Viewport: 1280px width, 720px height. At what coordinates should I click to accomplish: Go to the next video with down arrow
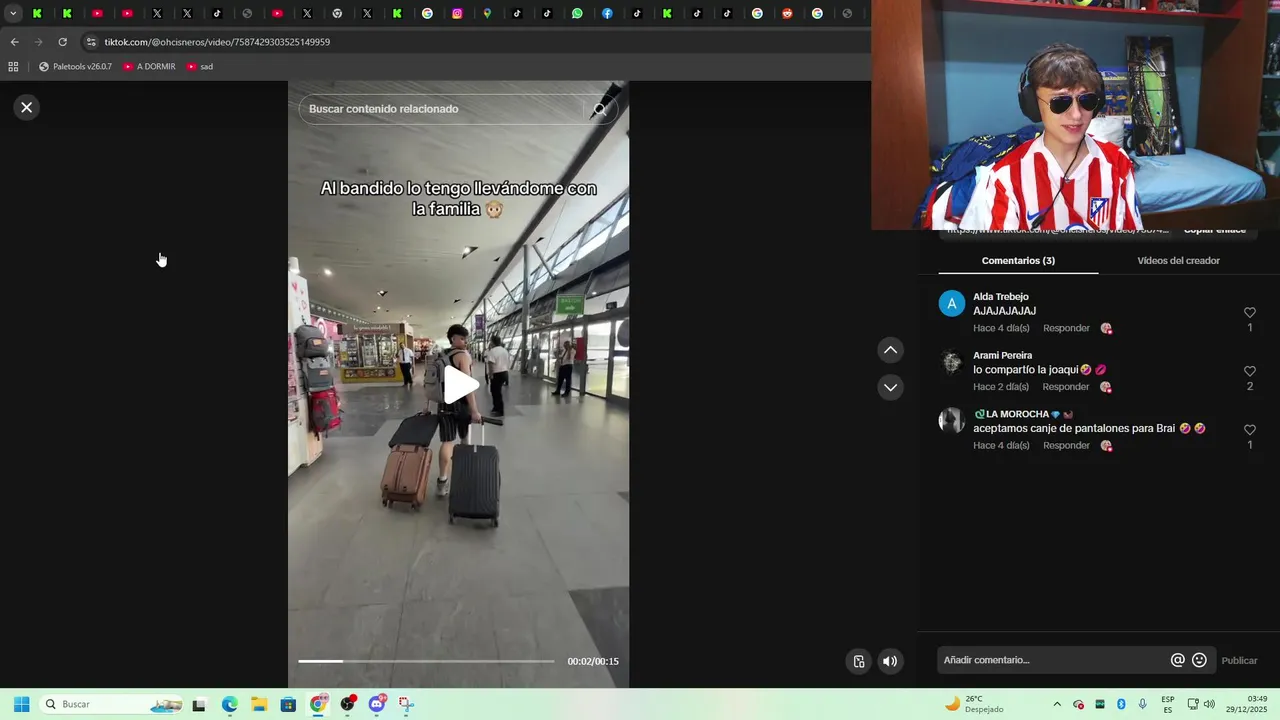click(x=890, y=387)
